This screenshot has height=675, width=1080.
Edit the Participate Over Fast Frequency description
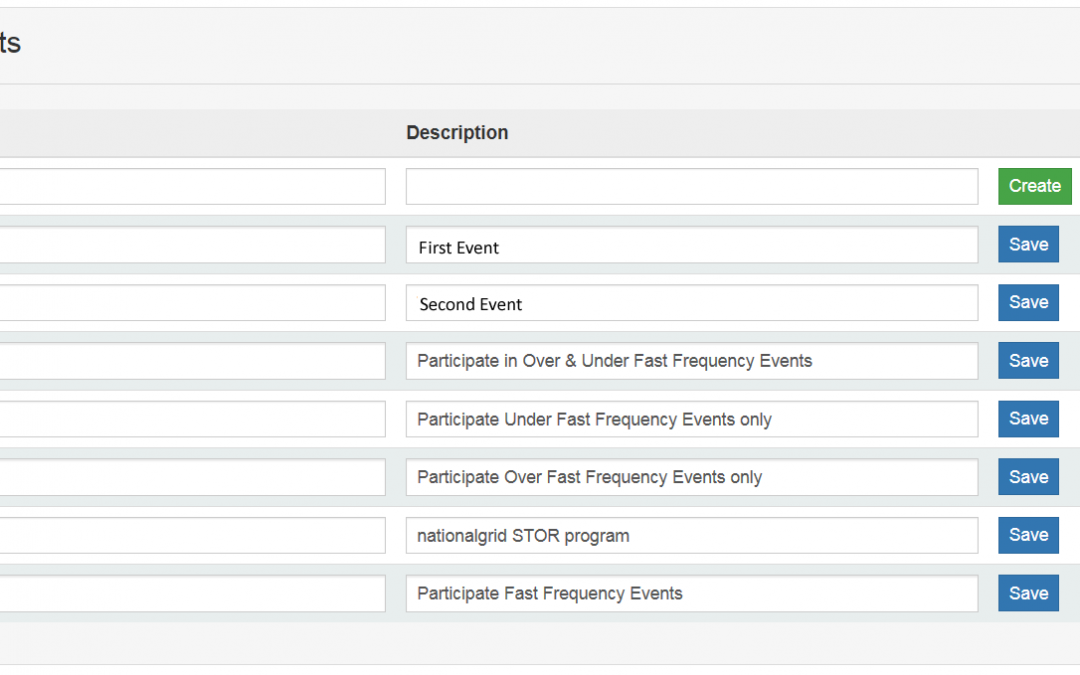coord(691,477)
